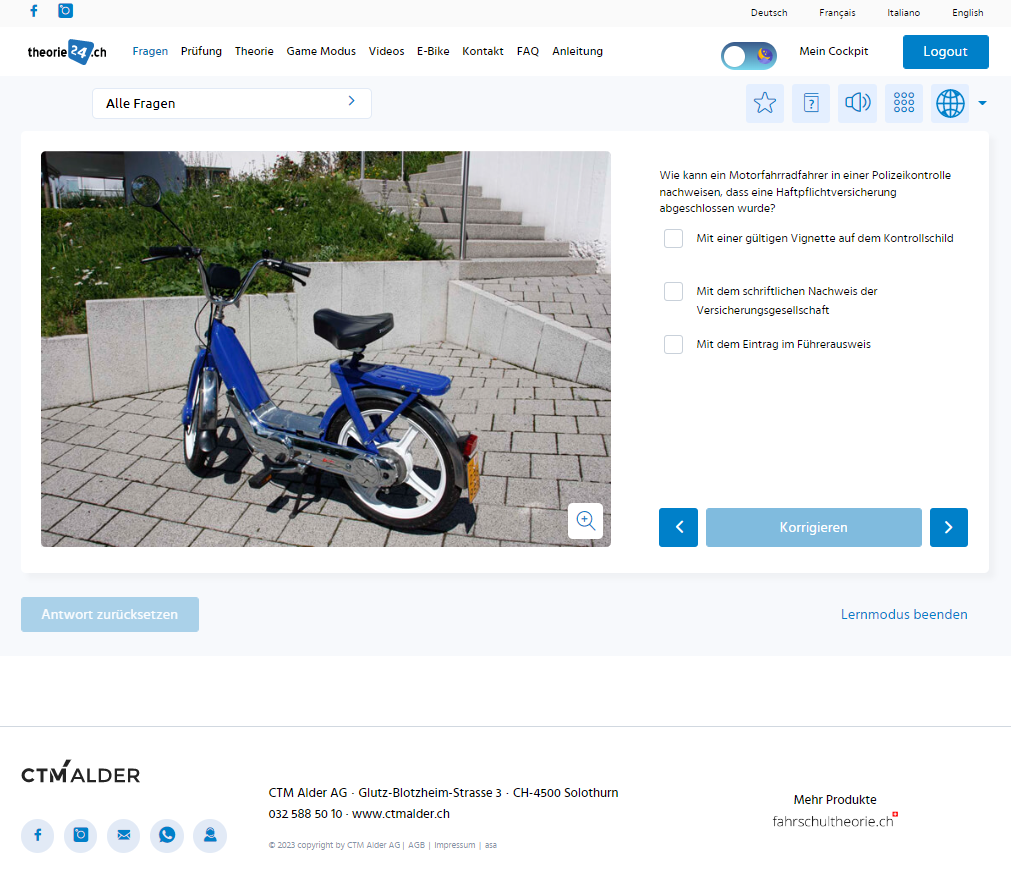Image resolution: width=1011 pixels, height=873 pixels.
Task: Open the Anleitung menu item
Action: (577, 52)
